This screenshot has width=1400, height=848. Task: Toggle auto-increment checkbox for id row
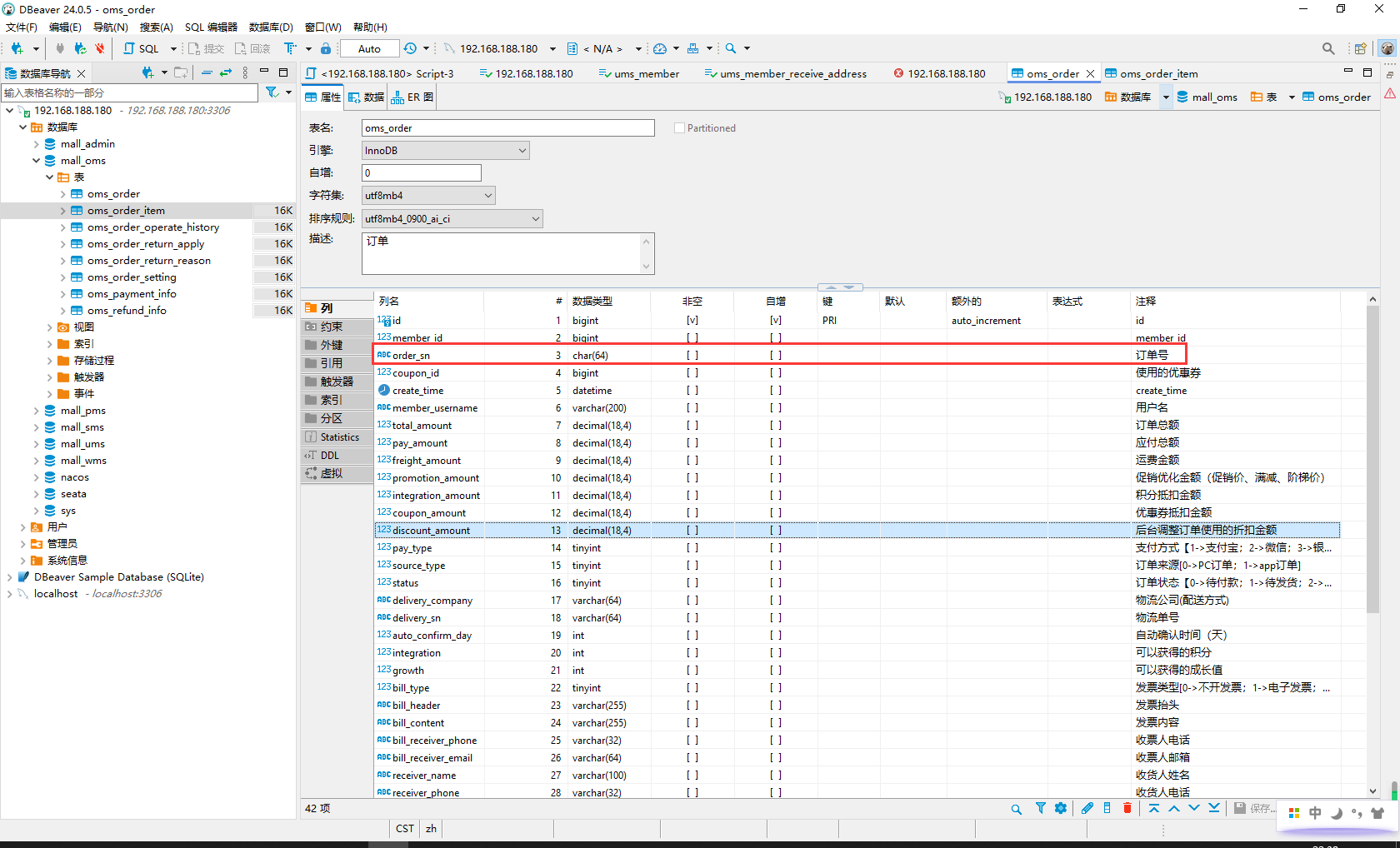(776, 321)
